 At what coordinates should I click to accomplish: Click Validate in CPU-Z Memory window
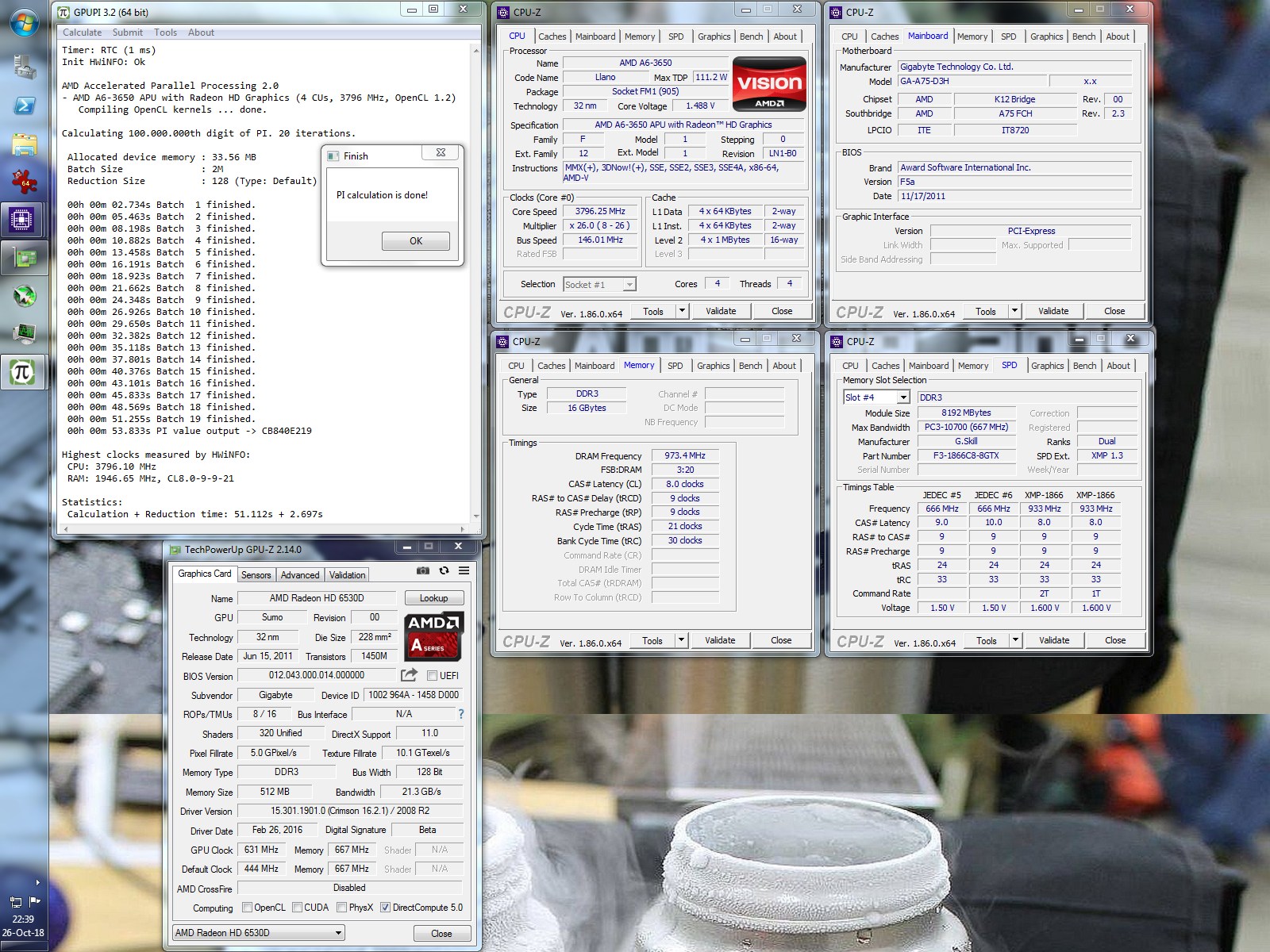pos(720,640)
